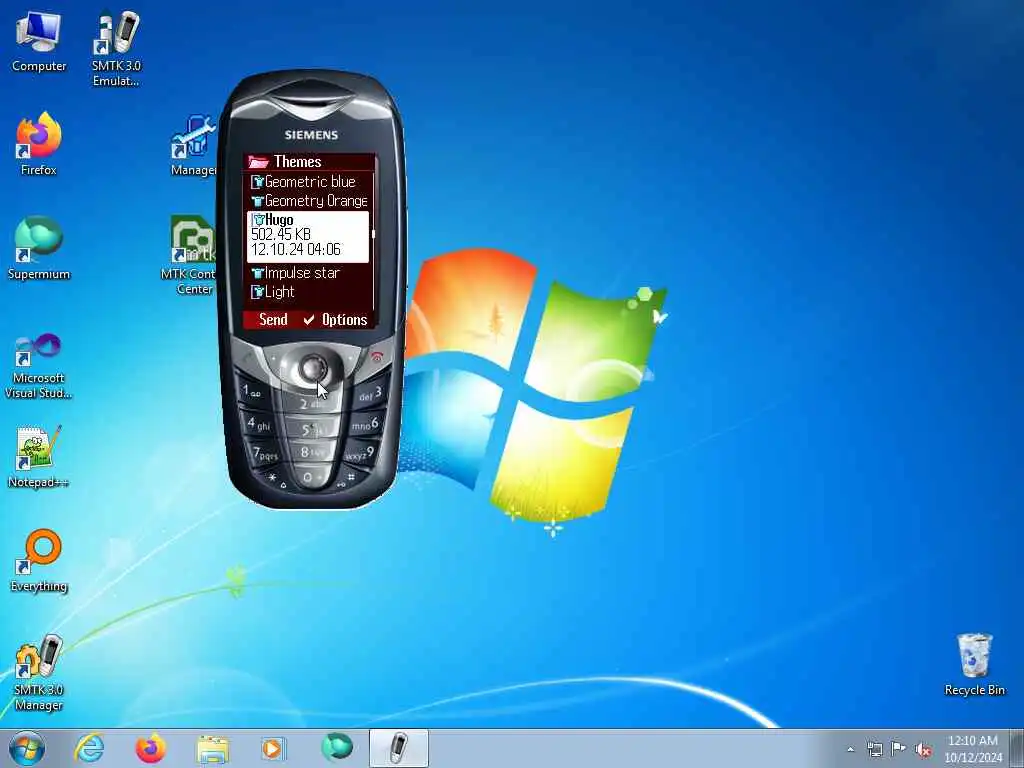Click the Windows Start button
Viewport: 1024px width, 768px height.
27,748
